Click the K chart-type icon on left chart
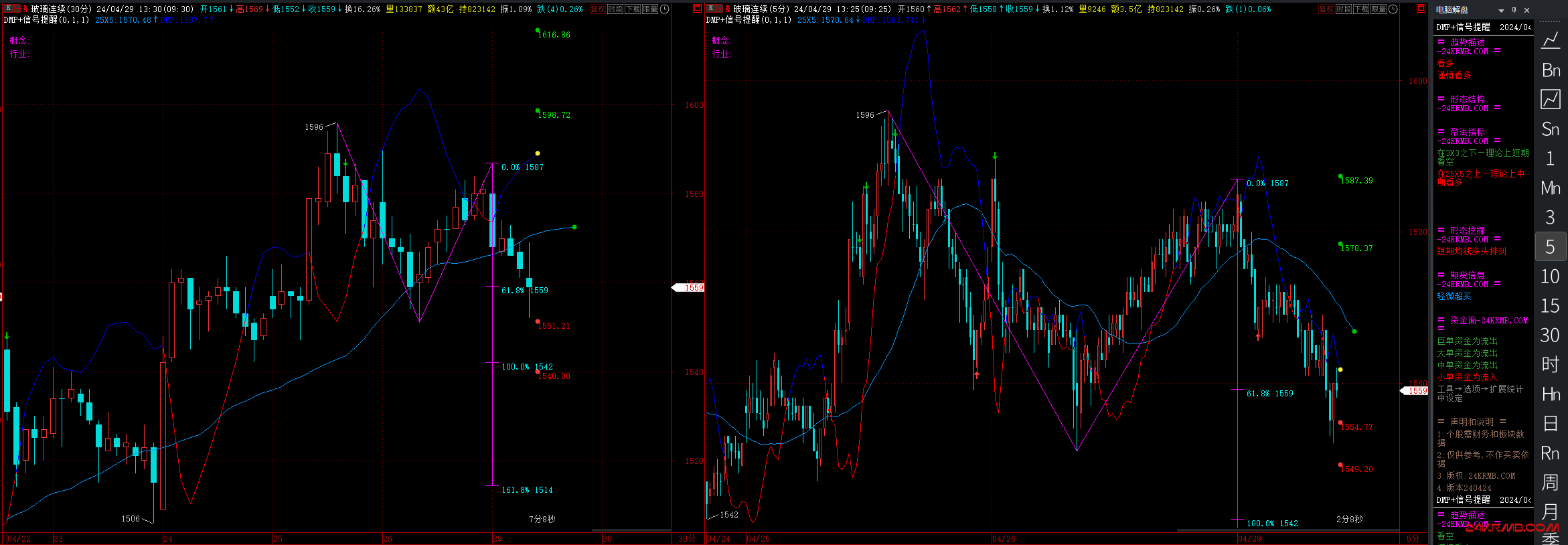 point(9,9)
